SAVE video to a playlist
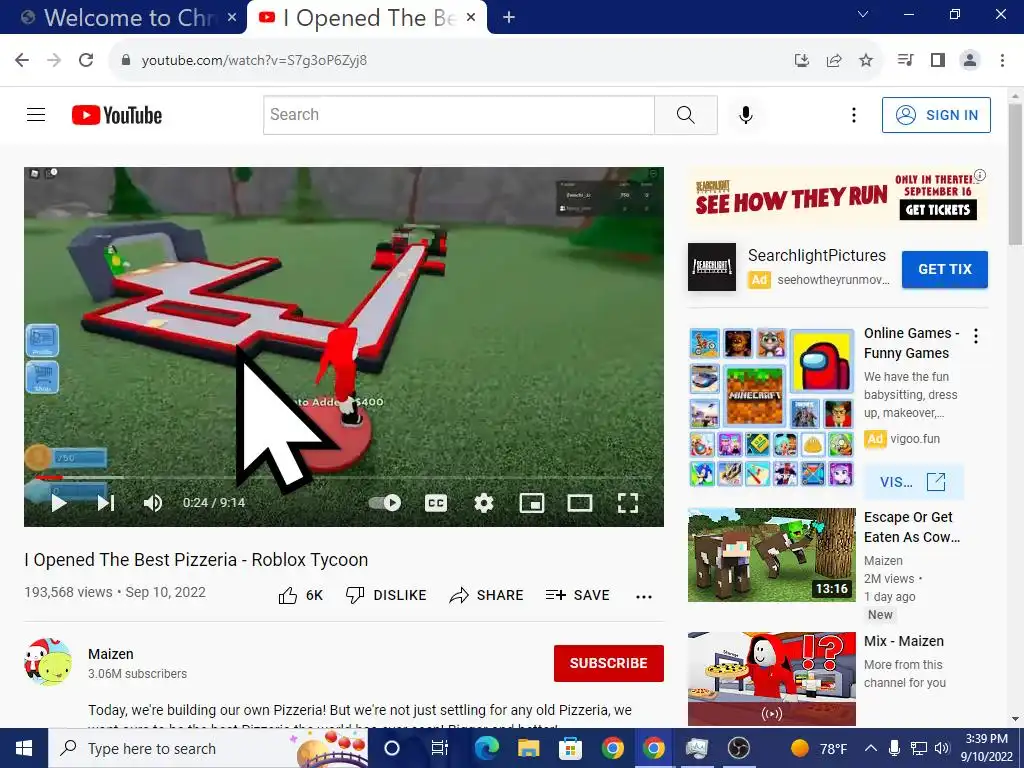This screenshot has width=1024, height=768. point(578,596)
